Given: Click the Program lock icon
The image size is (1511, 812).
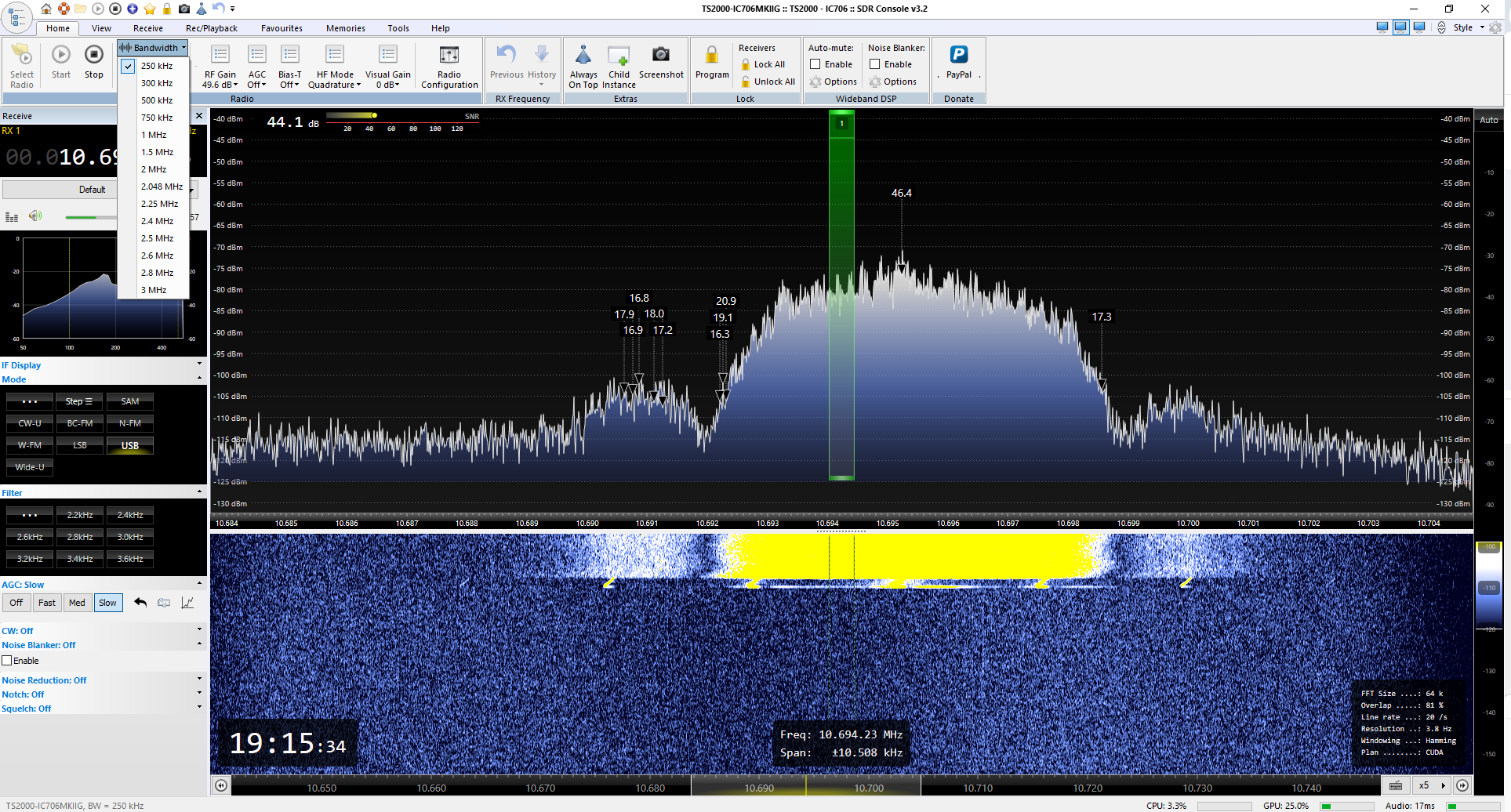Looking at the screenshot, I should 711,55.
